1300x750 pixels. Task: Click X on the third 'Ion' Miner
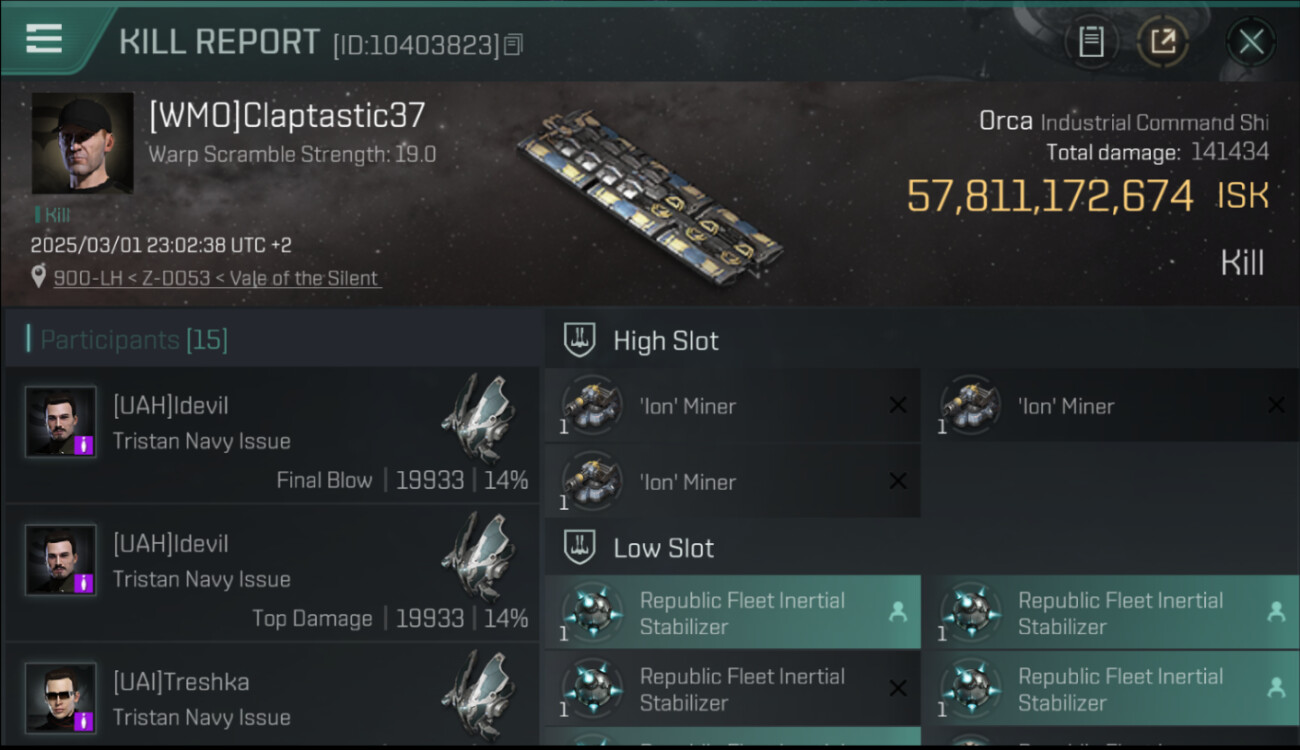[x=898, y=482]
